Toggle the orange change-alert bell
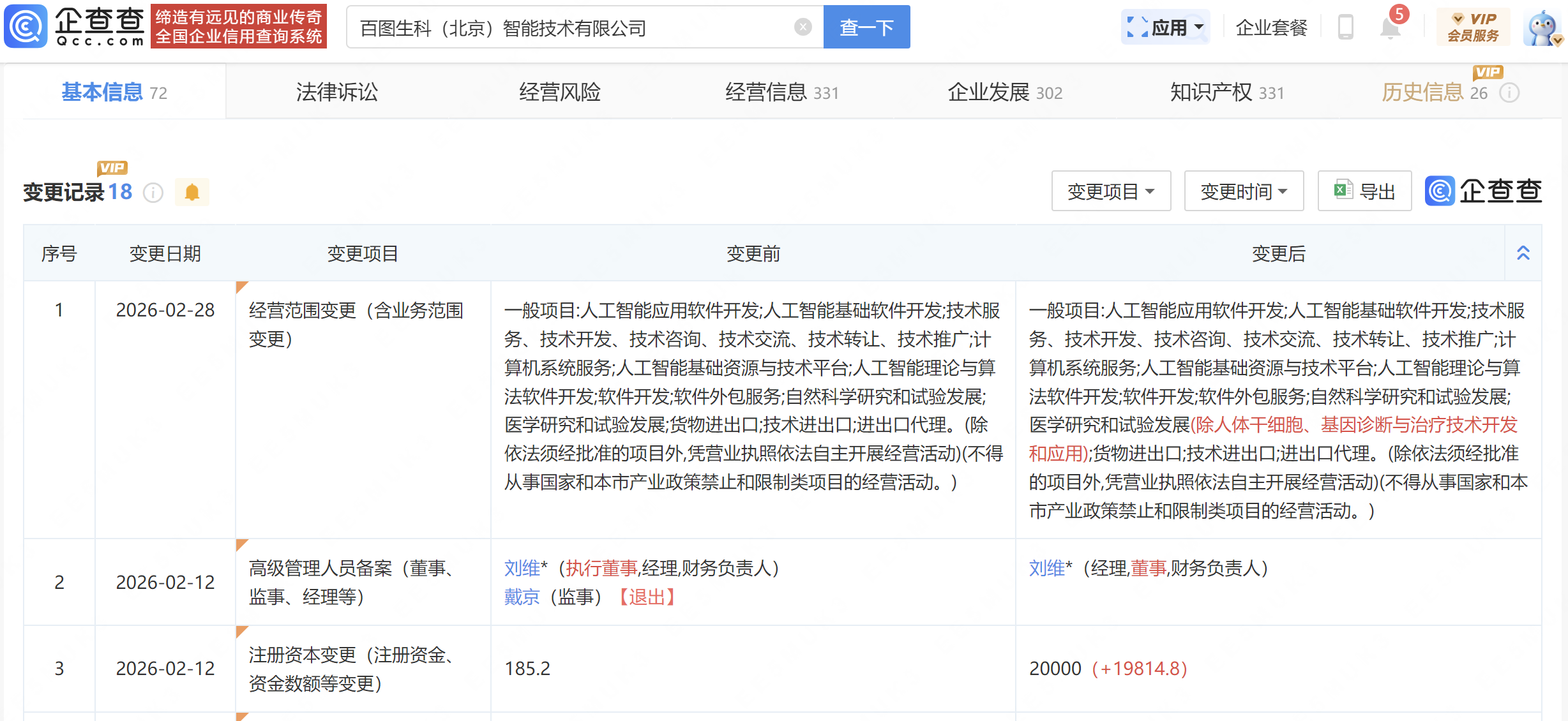This screenshot has width=1568, height=721. [192, 192]
